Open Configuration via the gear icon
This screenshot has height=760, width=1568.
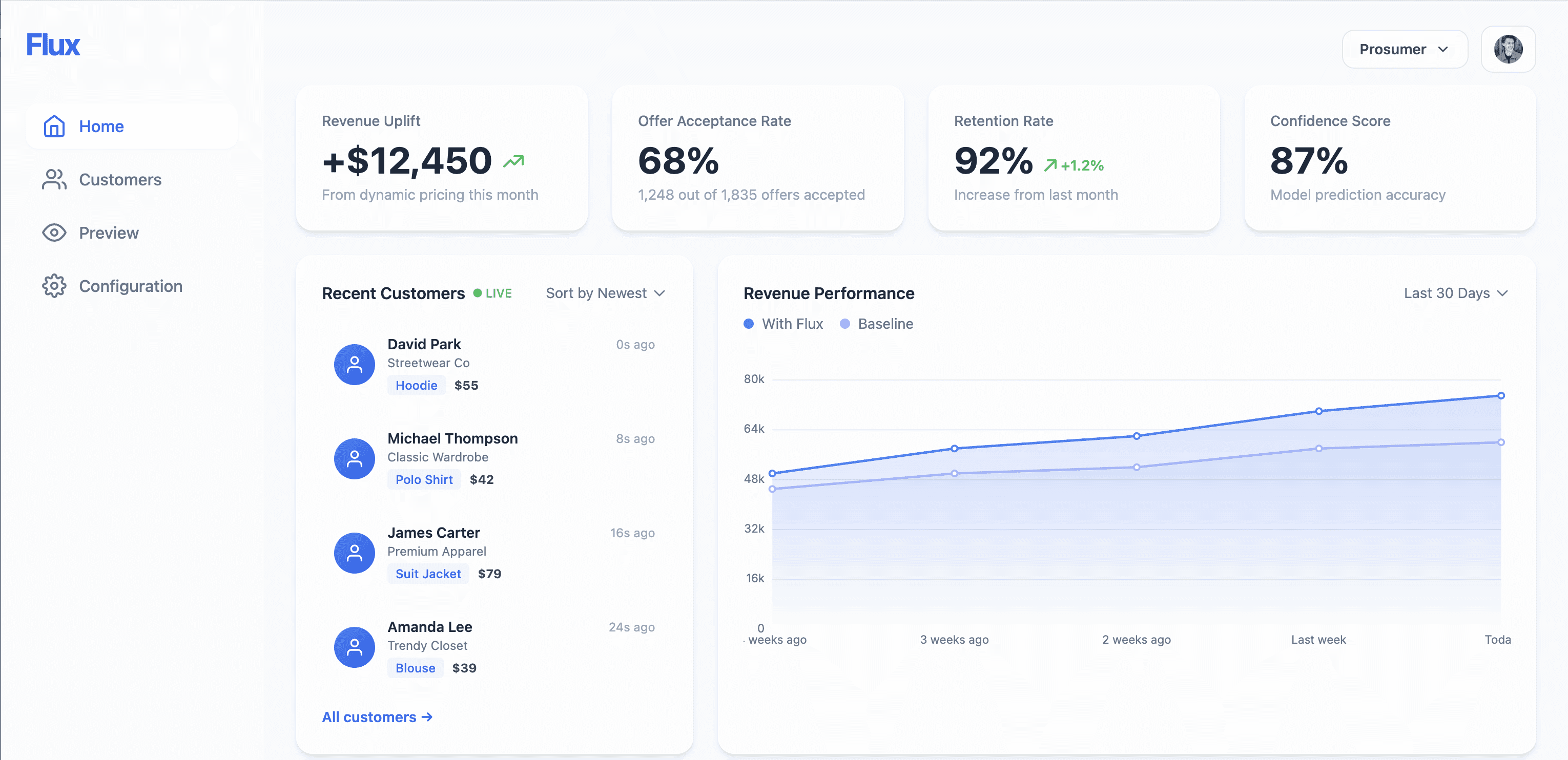54,285
